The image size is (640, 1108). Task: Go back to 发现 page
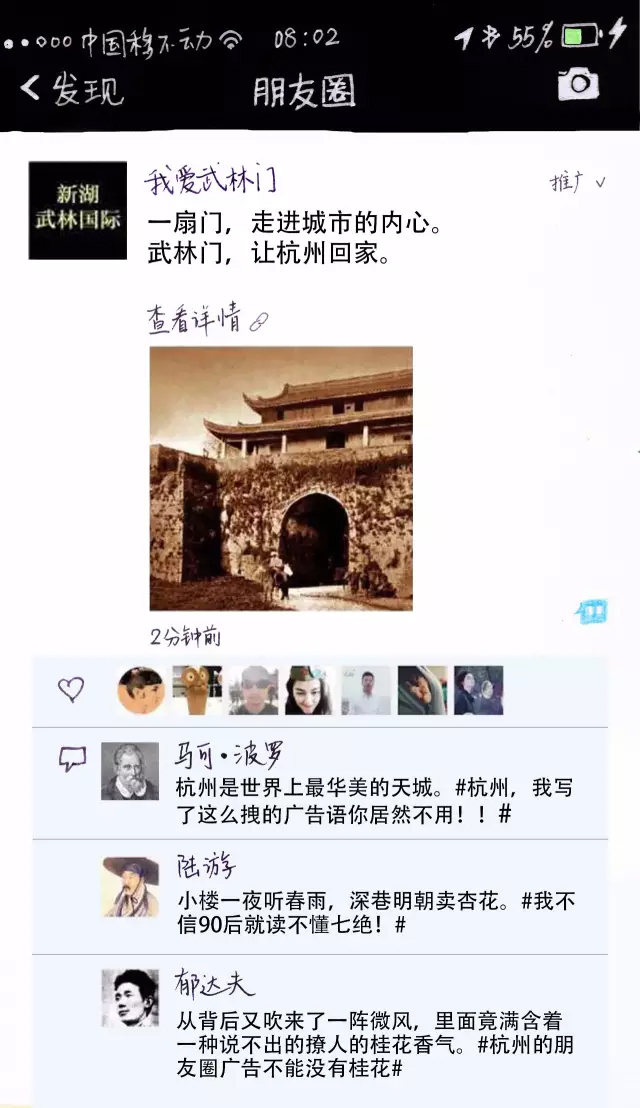click(x=71, y=89)
